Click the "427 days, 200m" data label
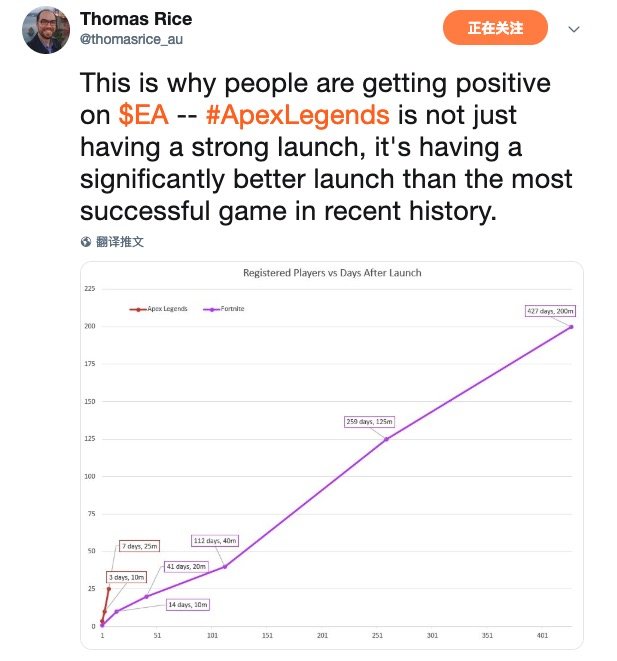Screen dimensions: 617x661 point(550,311)
